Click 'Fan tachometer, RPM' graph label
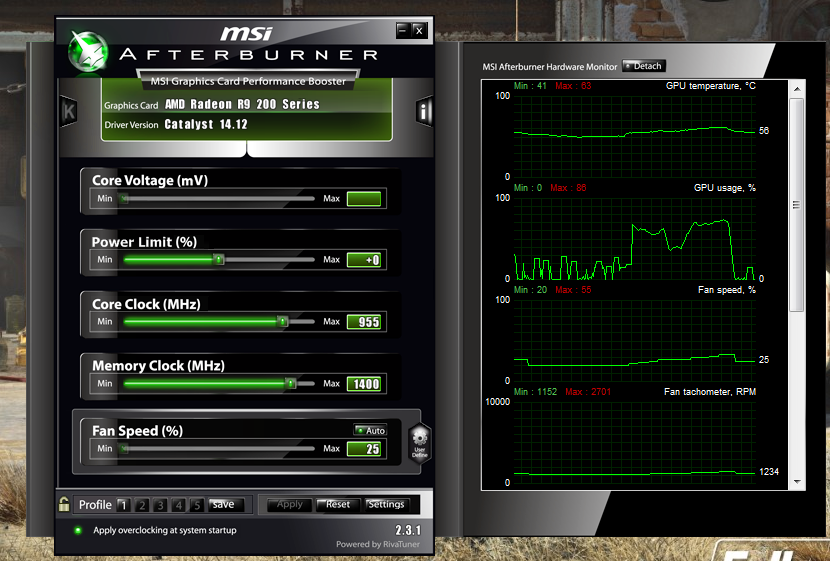The height and width of the screenshot is (561, 830). 710,392
